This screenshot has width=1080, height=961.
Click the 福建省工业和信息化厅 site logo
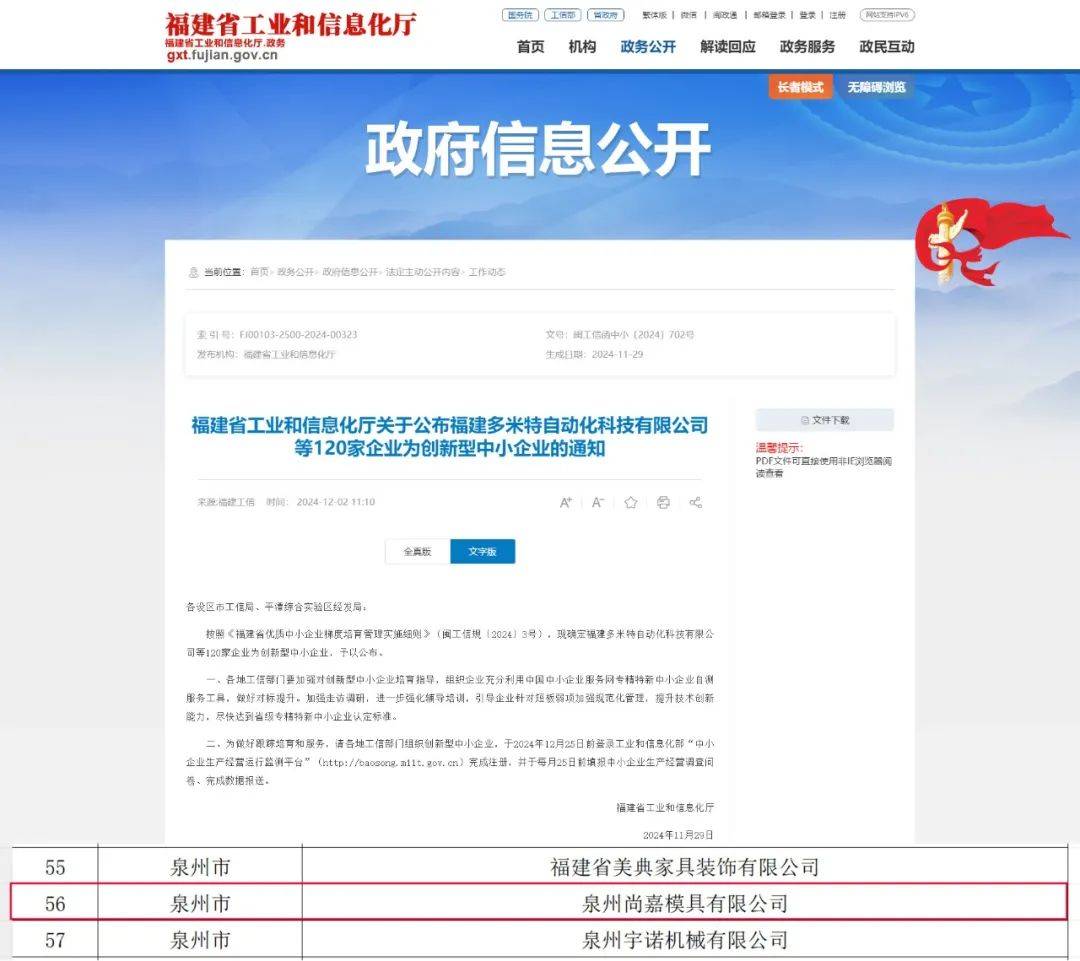pos(290,36)
